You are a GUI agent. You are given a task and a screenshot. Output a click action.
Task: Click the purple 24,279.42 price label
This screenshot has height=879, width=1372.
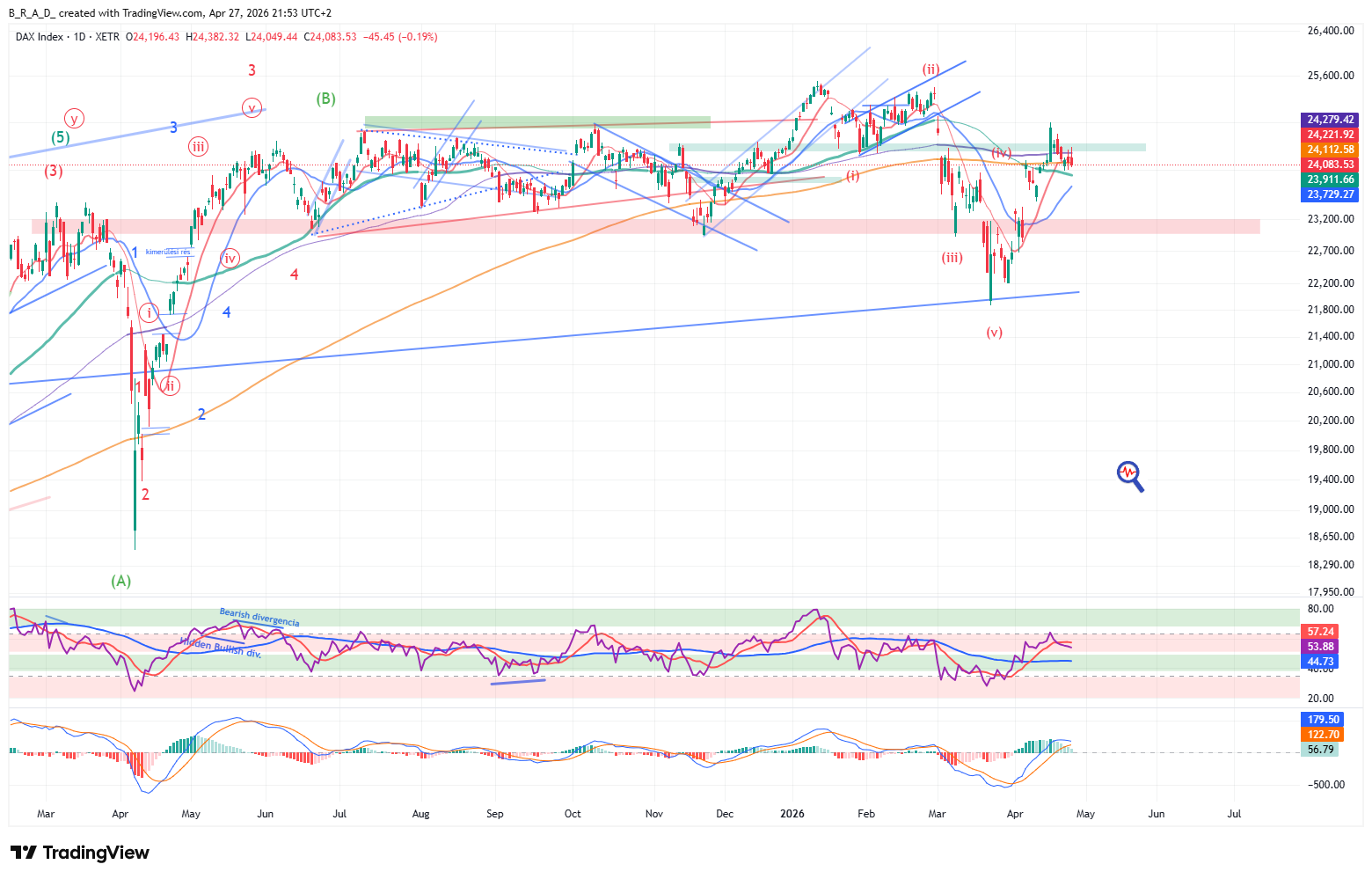[x=1329, y=120]
